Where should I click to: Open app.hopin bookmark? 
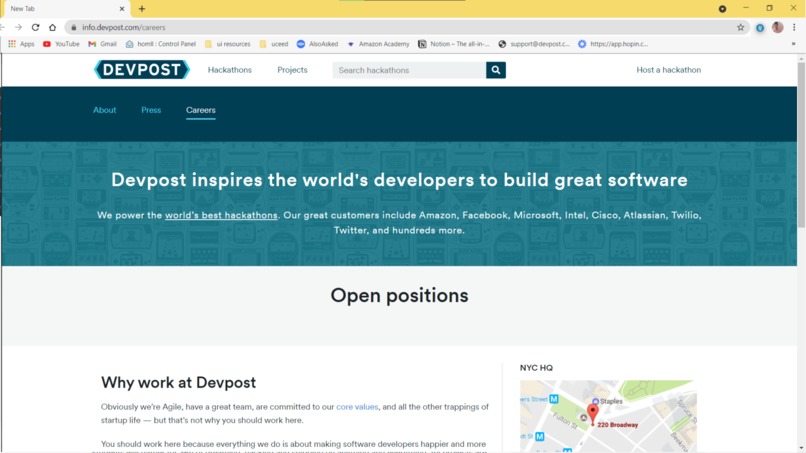[613, 44]
